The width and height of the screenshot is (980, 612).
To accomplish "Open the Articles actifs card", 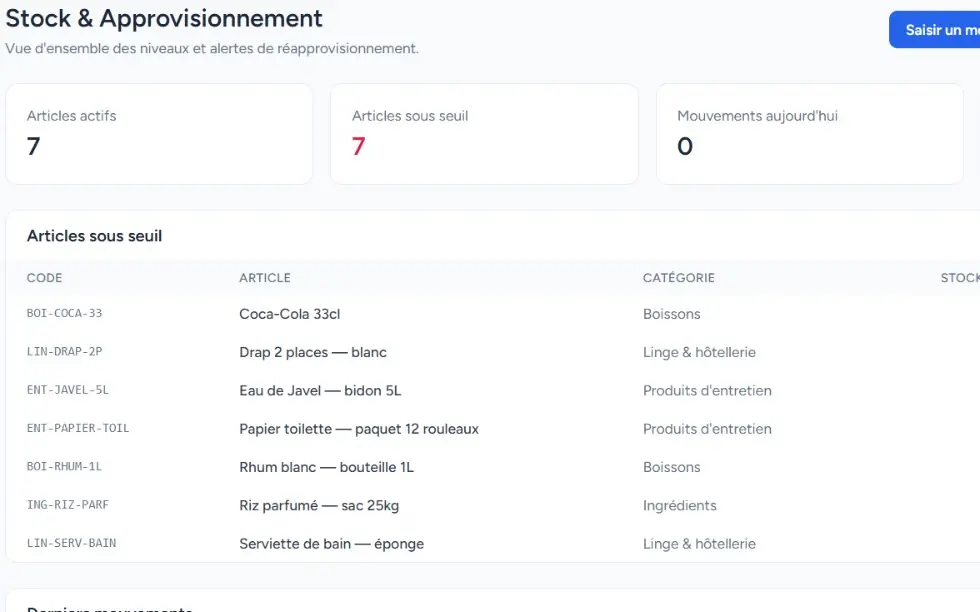I will [159, 134].
